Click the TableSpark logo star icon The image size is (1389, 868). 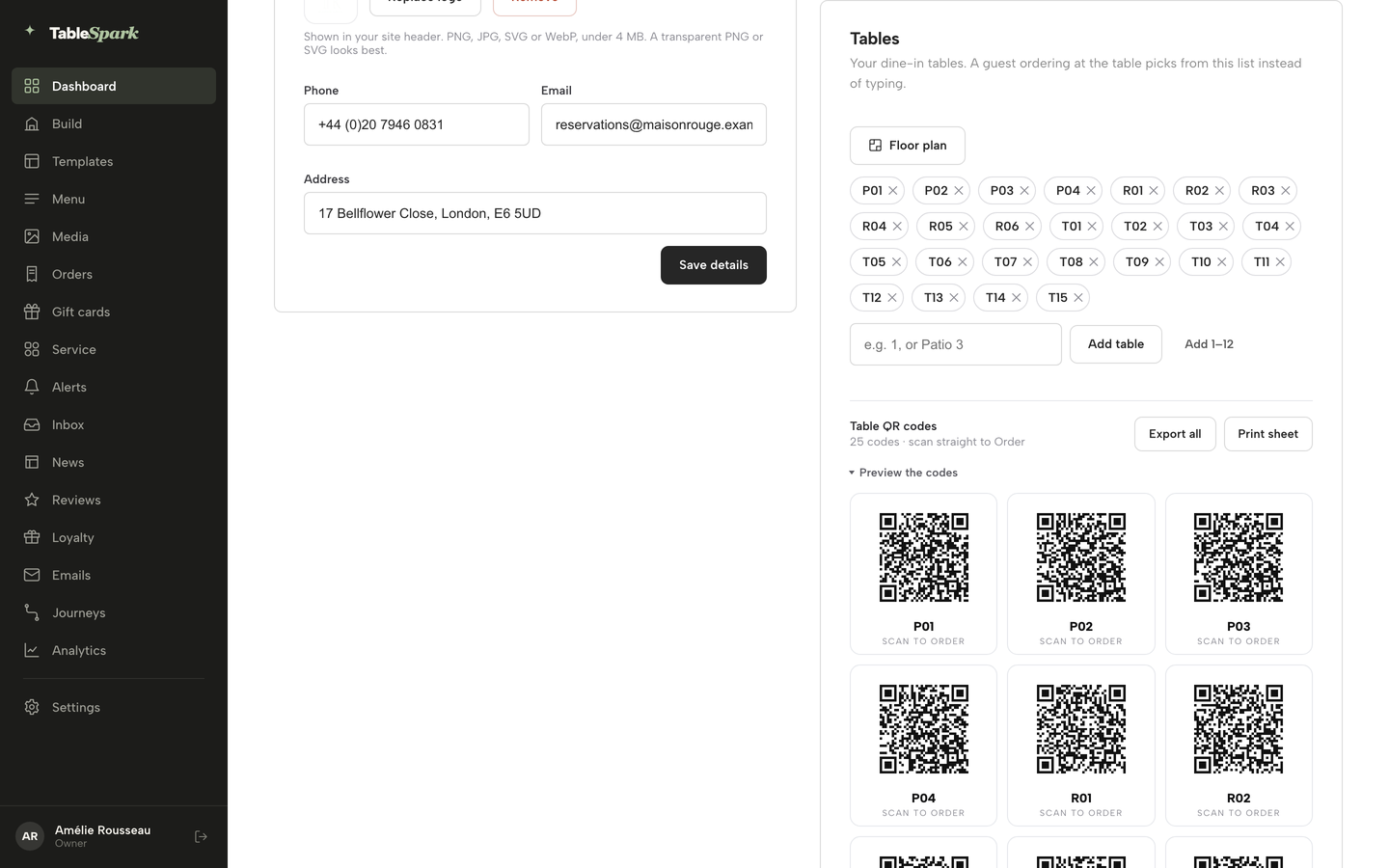tap(30, 31)
